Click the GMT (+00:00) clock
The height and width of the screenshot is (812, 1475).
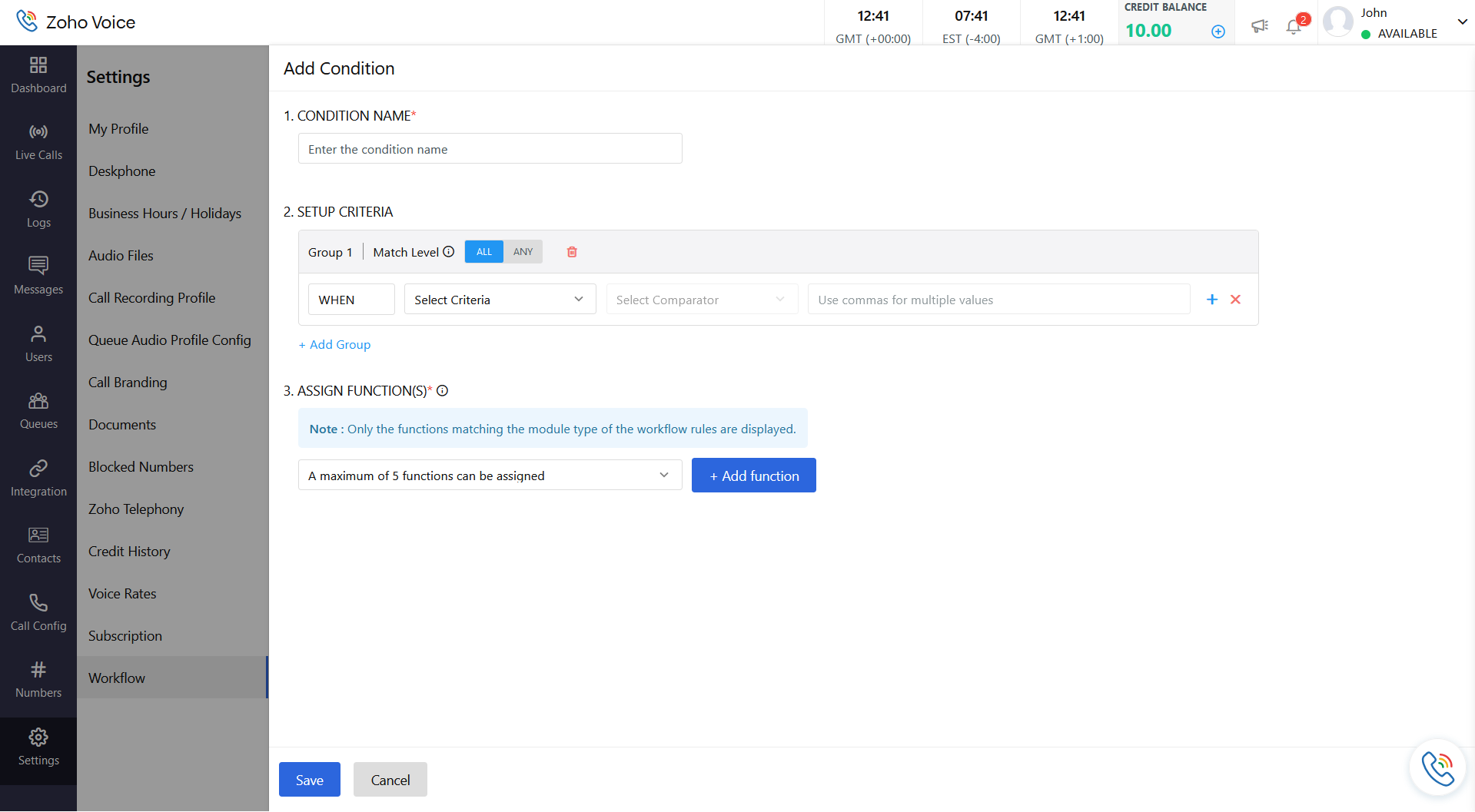pyautogui.click(x=873, y=27)
